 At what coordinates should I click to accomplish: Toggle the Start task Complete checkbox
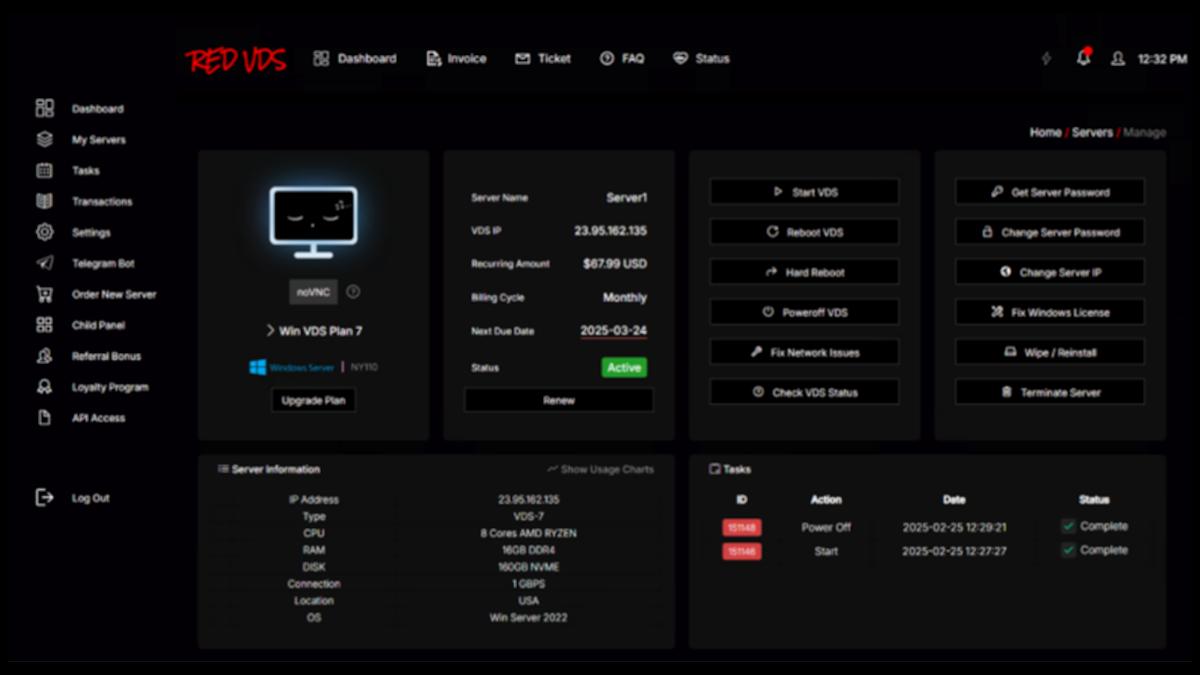point(1068,550)
